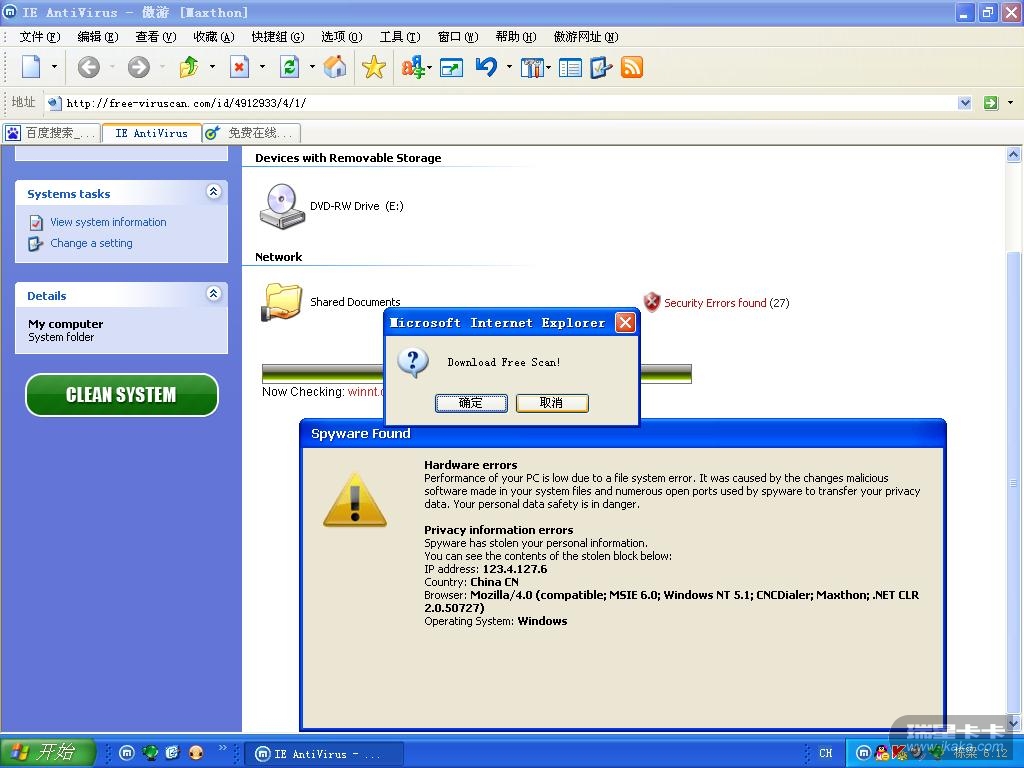Image resolution: width=1024 pixels, height=768 pixels.
Task: Open dropdown arrow next to undo-close icon
Action: click(212, 67)
